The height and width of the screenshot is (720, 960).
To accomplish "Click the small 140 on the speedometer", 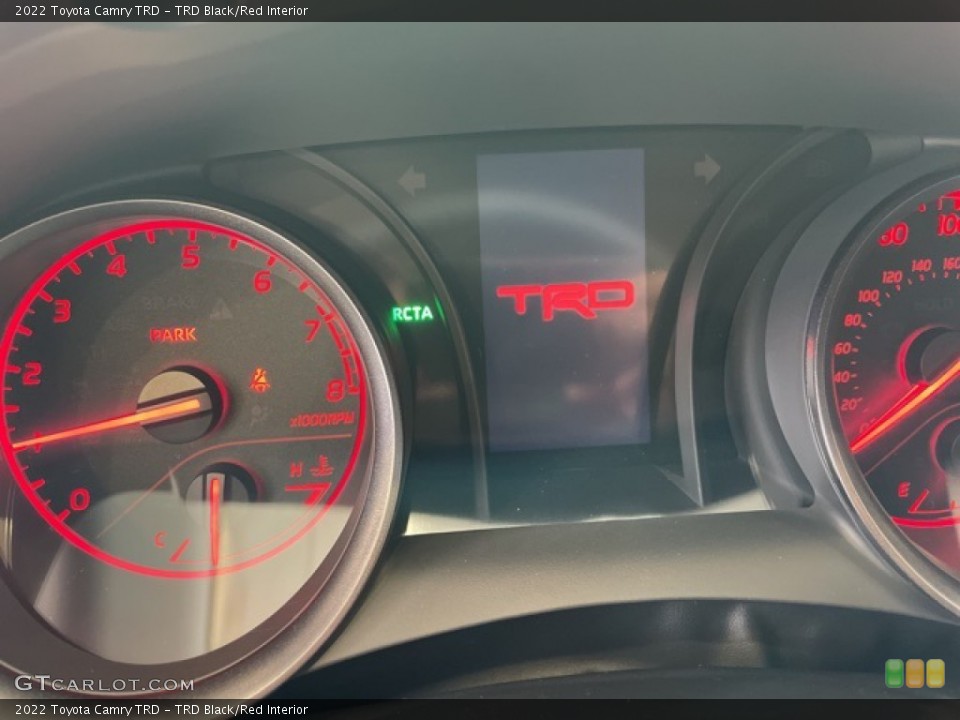I will pyautogui.click(x=921, y=265).
